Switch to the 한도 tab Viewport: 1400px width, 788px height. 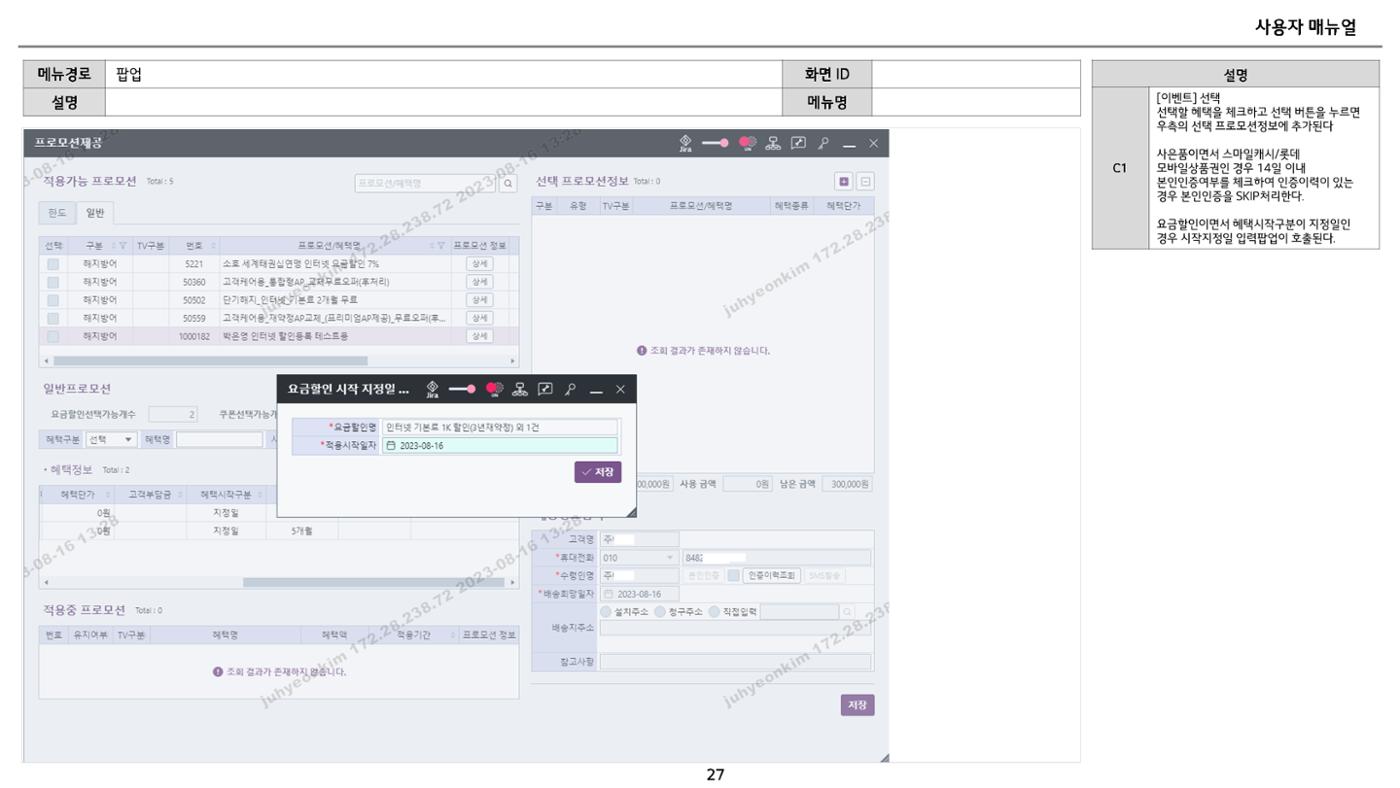(x=59, y=213)
